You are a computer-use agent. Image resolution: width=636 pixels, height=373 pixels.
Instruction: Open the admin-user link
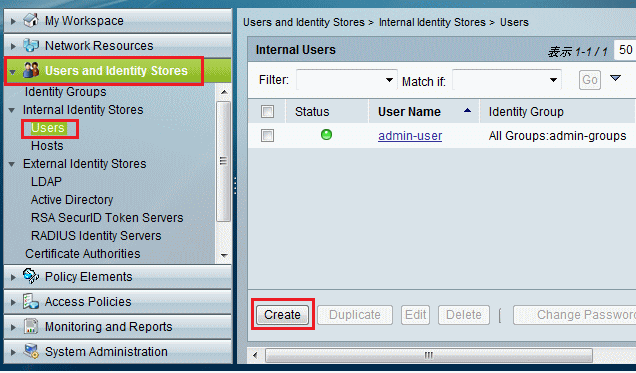410,136
